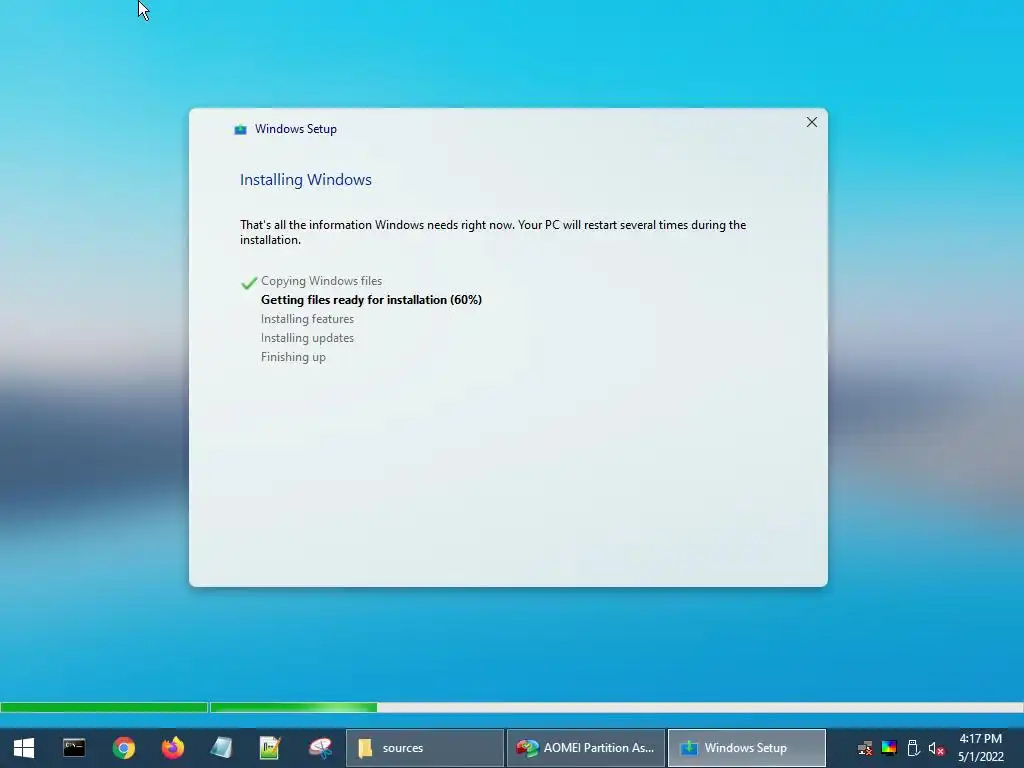This screenshot has height=768, width=1024.
Task: Click the first completed green progress bar
Action: pos(104,707)
